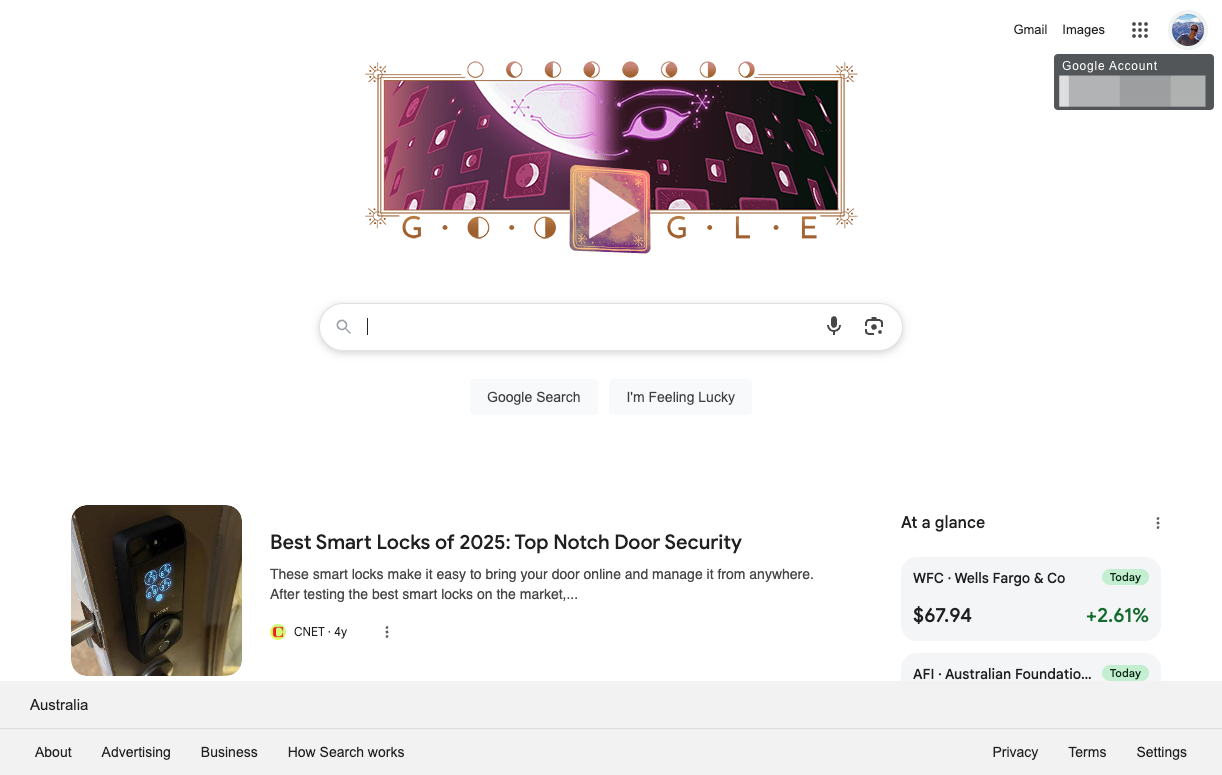Play the Google Doodle moon game
1222x775 pixels.
click(610, 210)
